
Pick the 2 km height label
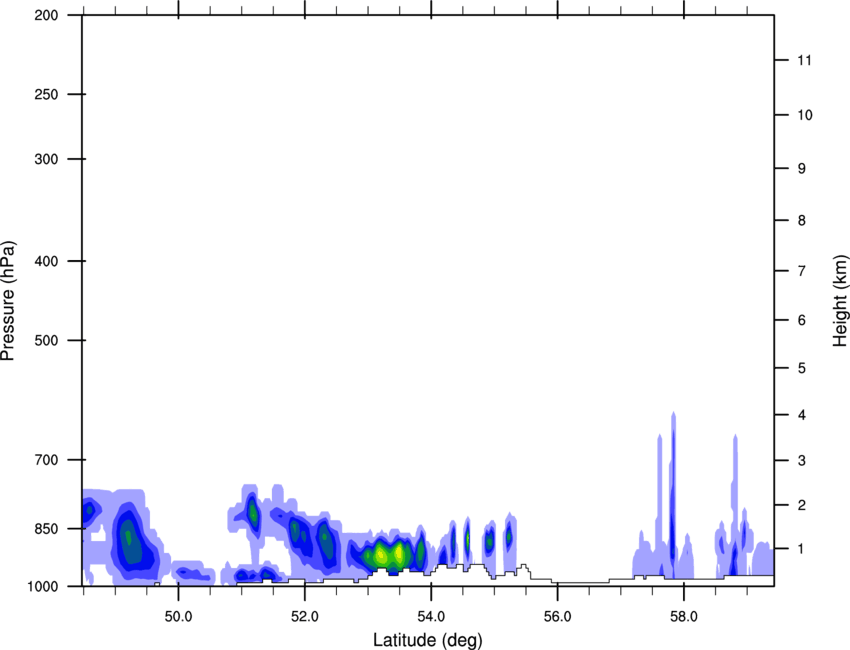pos(802,505)
